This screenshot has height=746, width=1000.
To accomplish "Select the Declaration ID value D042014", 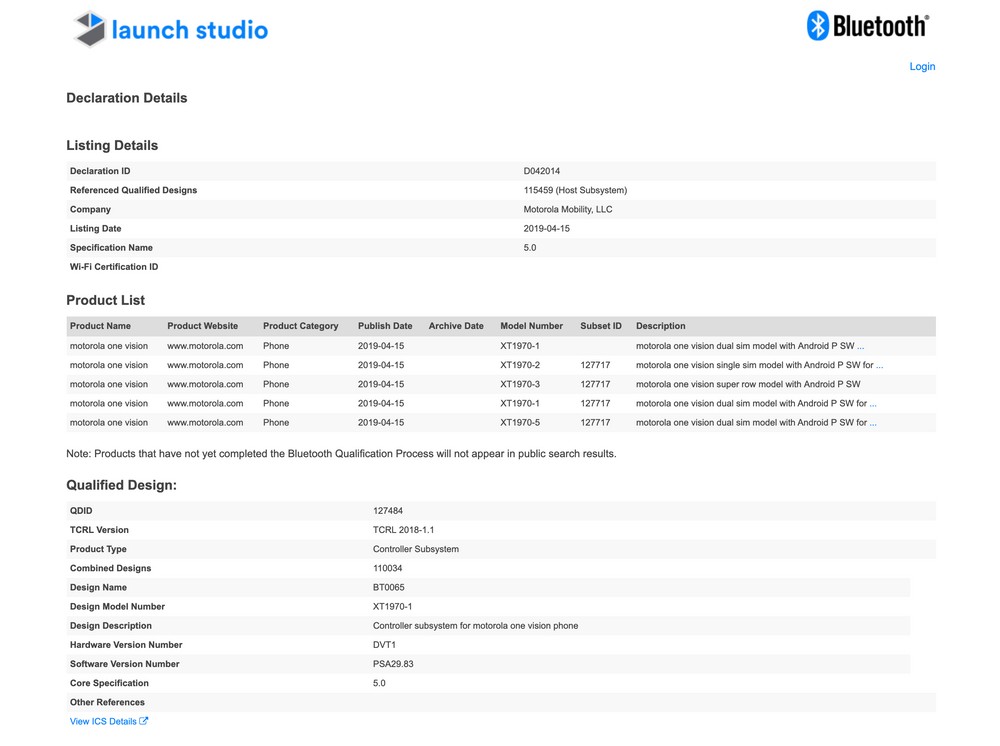I will [541, 171].
